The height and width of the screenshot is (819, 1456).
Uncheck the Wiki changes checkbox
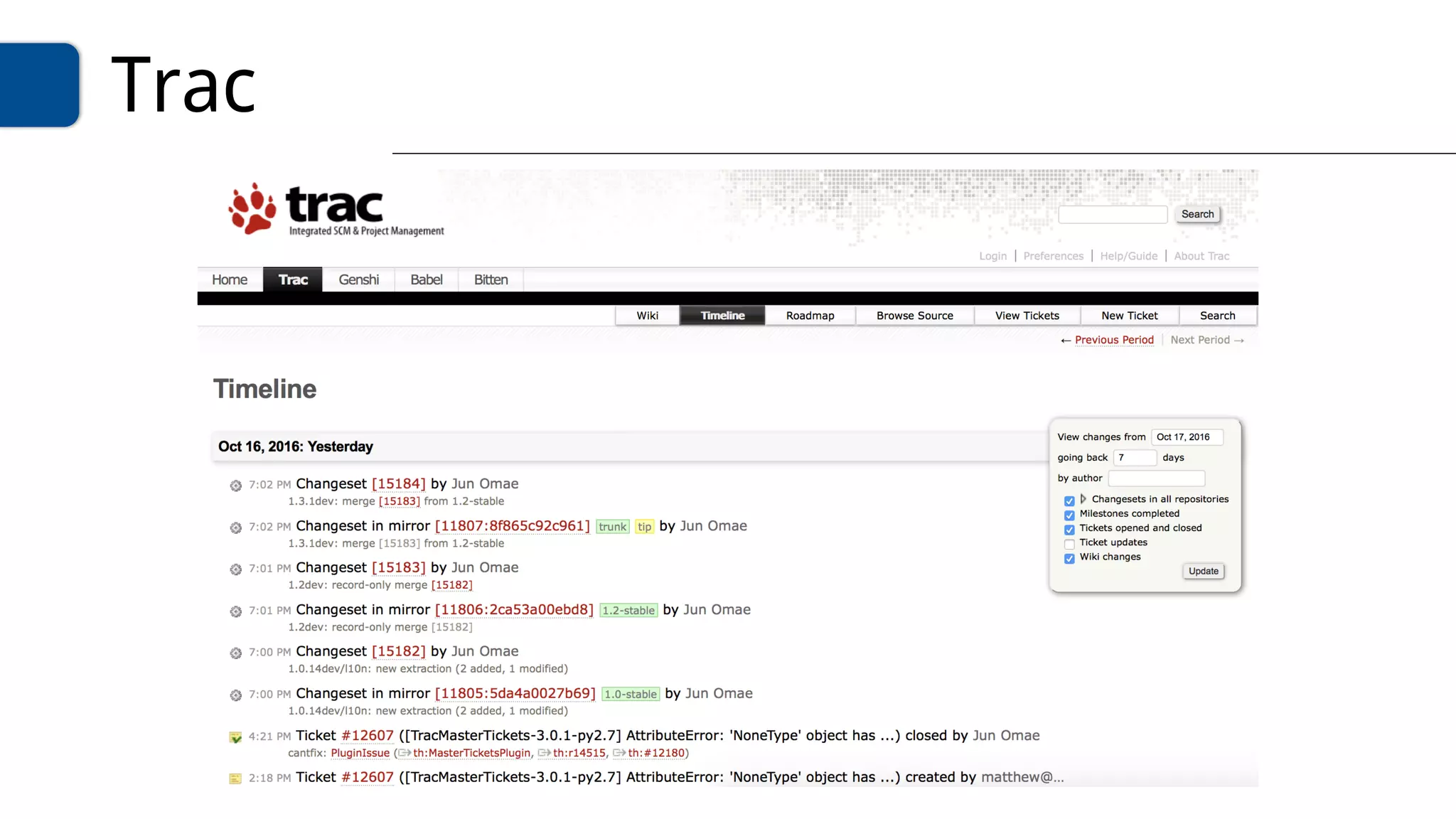click(1069, 558)
